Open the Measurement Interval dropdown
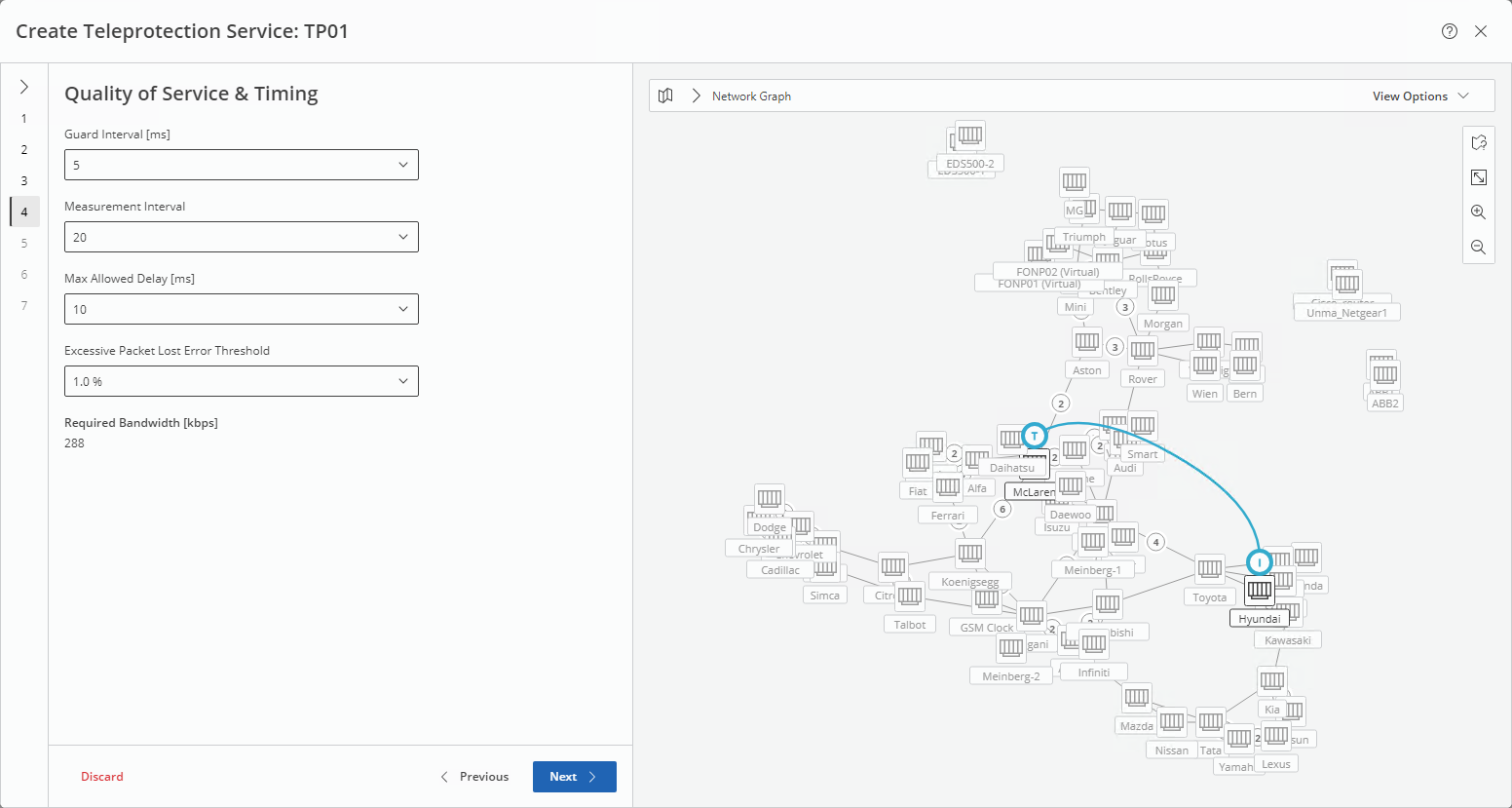 coord(242,237)
